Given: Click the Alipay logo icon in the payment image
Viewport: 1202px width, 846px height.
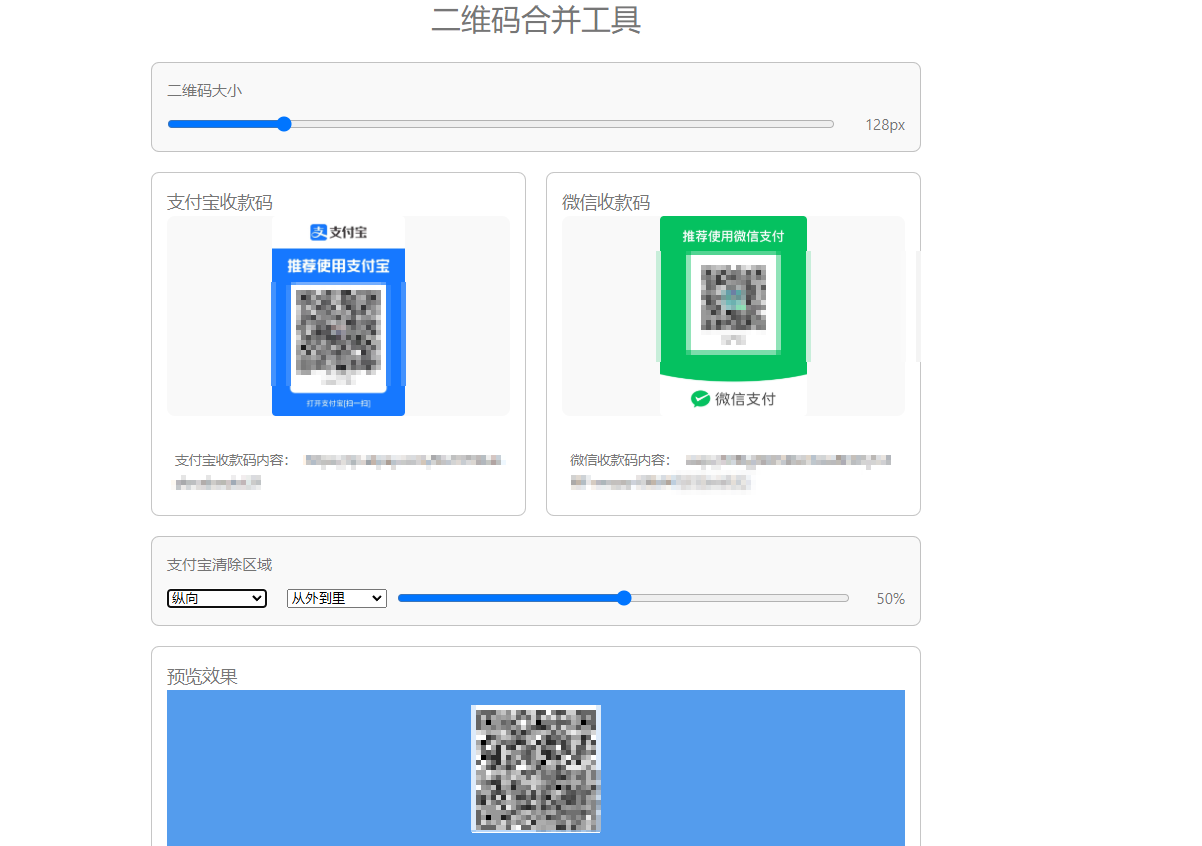Looking at the screenshot, I should click(x=319, y=232).
